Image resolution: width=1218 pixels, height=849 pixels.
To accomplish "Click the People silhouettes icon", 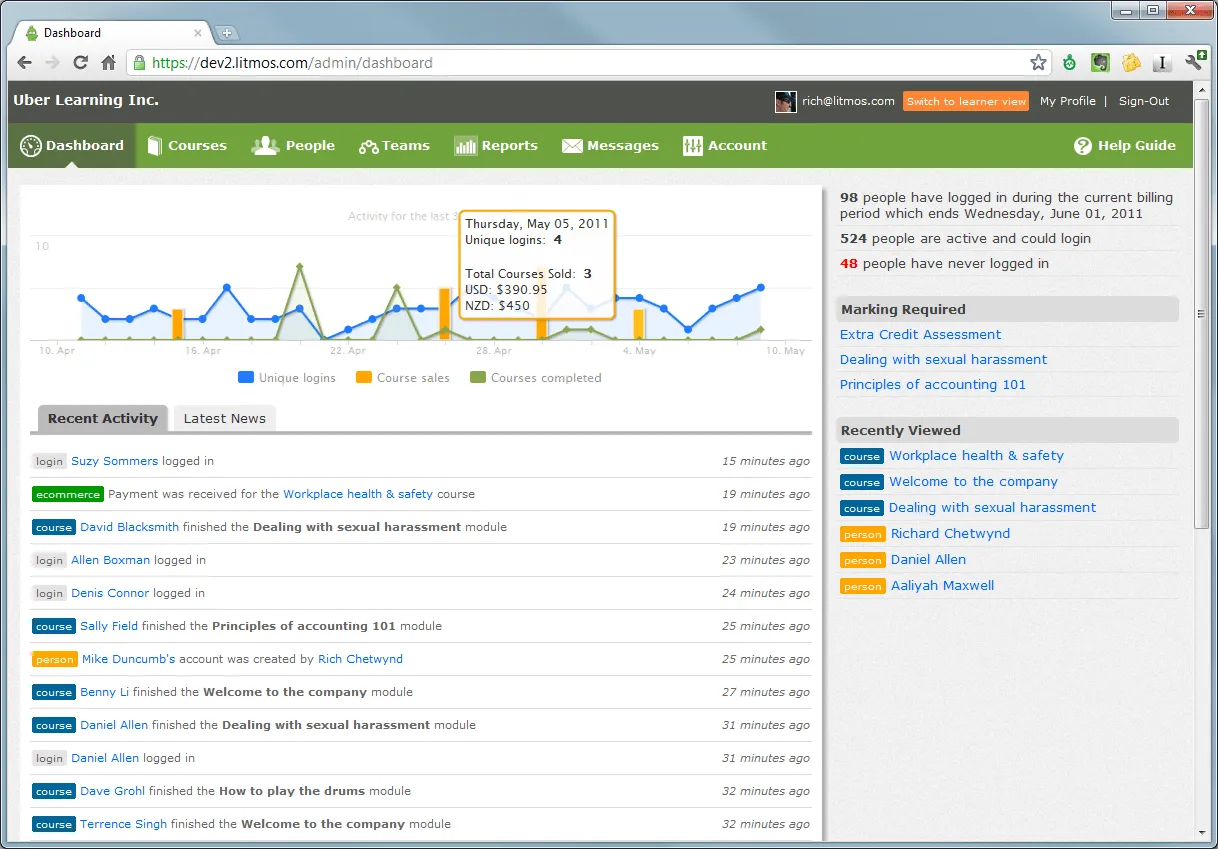I will tap(265, 146).
